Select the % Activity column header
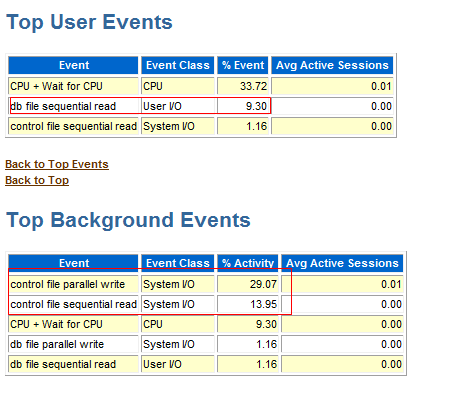The width and height of the screenshot is (456, 395). pyautogui.click(x=248, y=263)
